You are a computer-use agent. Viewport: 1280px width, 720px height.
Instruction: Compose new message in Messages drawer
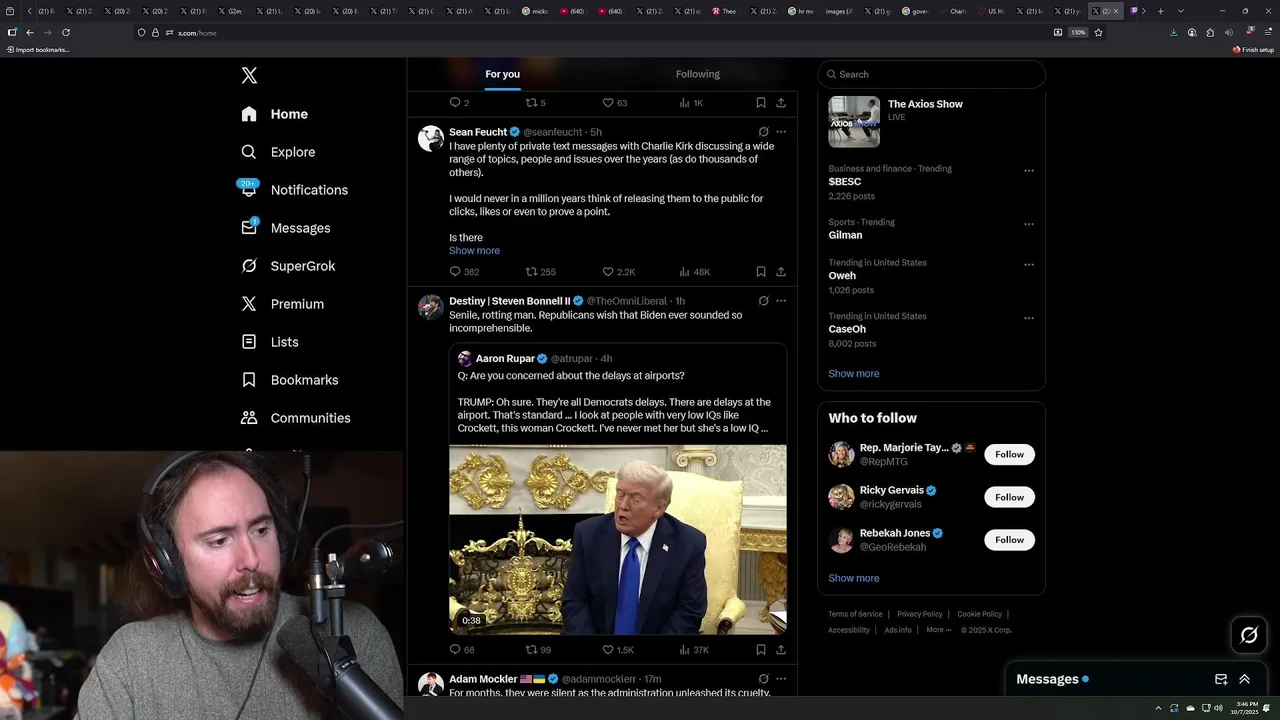point(1221,679)
